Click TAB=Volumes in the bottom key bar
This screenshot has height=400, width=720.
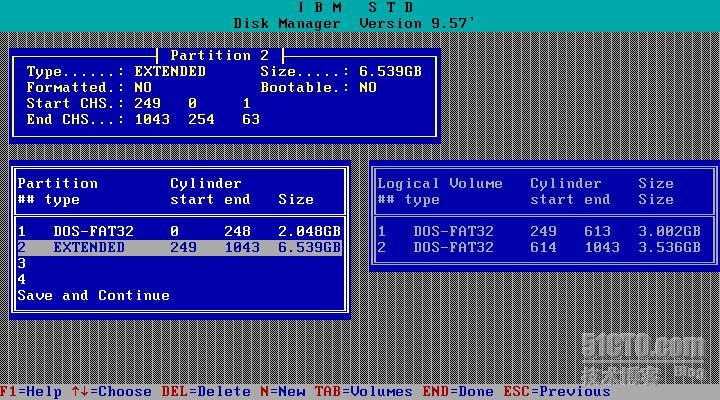363,392
